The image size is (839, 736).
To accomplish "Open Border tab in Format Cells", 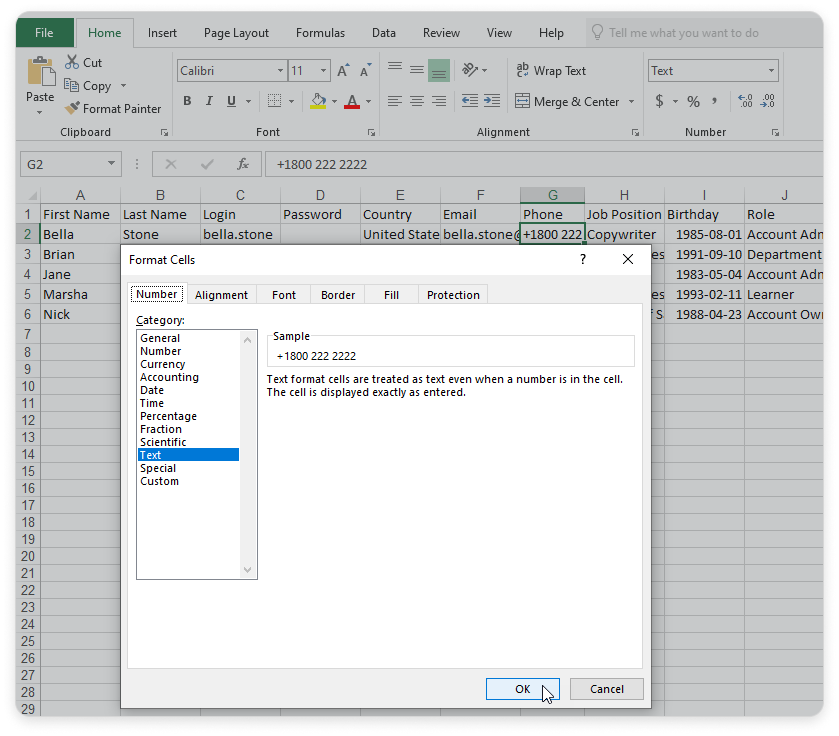I will (x=338, y=295).
